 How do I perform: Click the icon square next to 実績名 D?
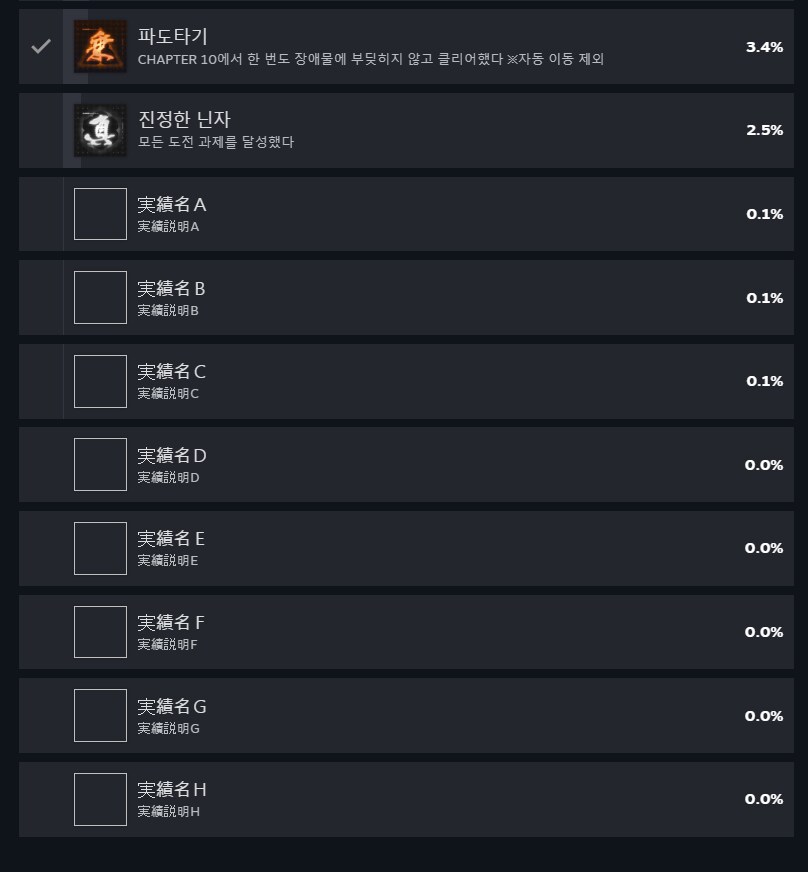[100, 464]
